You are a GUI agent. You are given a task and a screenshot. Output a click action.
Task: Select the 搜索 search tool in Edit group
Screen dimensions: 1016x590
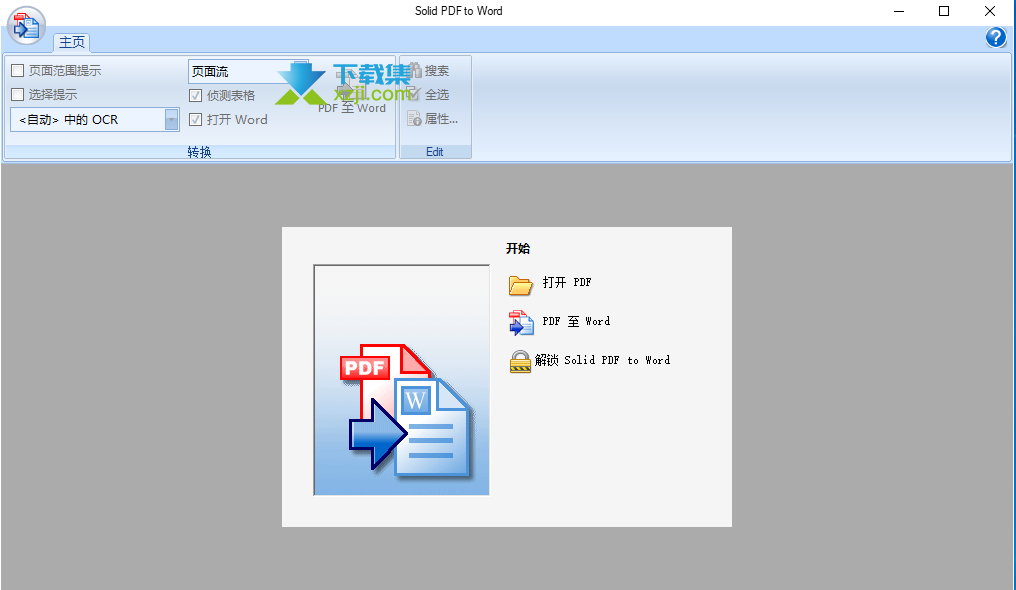point(428,71)
